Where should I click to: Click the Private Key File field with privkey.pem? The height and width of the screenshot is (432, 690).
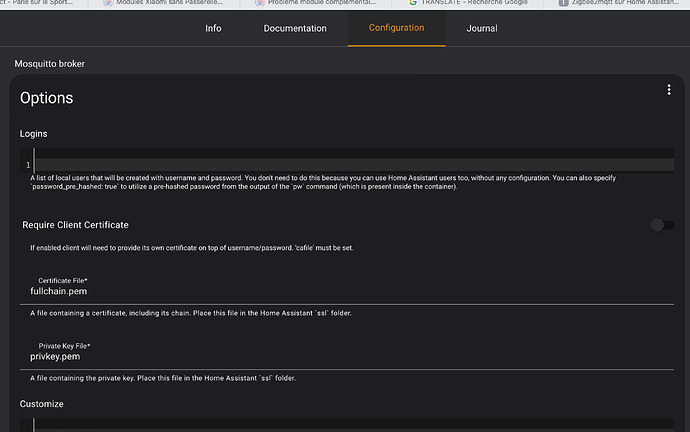(x=350, y=356)
